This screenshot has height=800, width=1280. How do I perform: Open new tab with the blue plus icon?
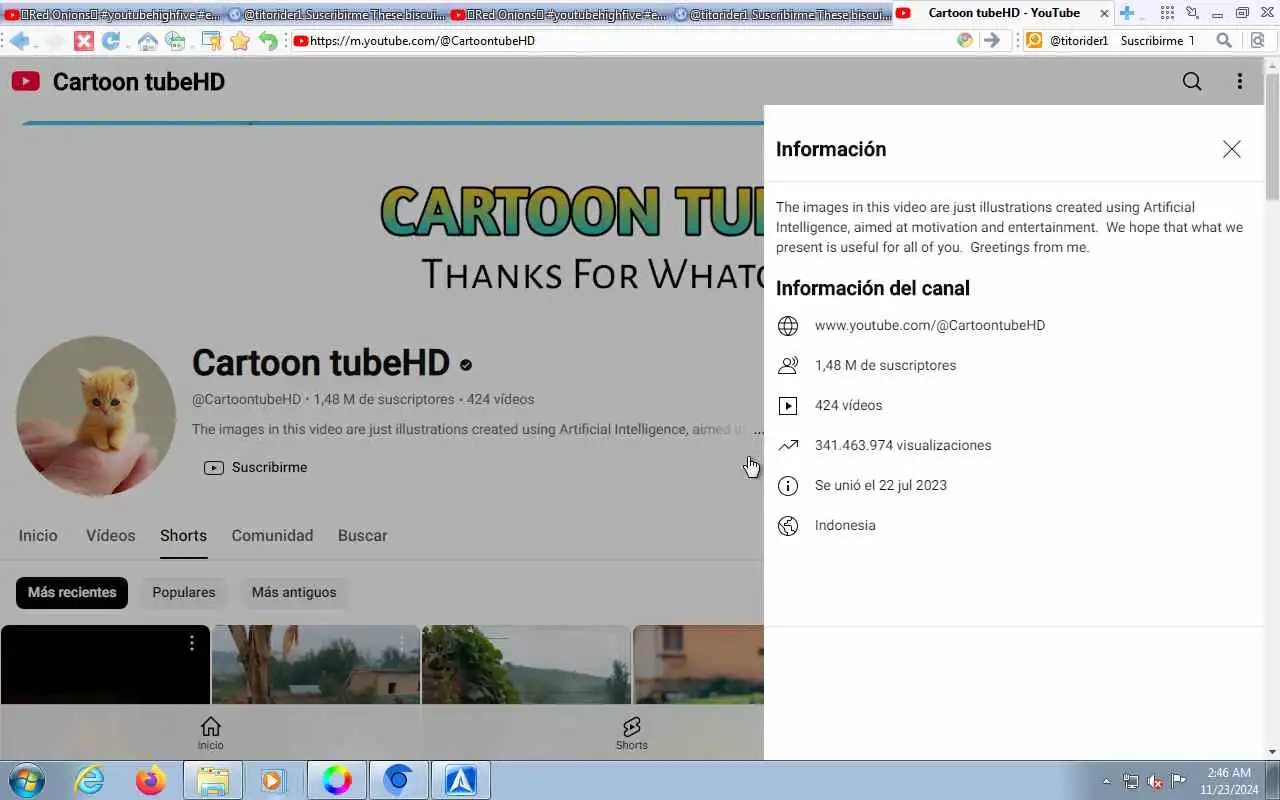point(1127,13)
